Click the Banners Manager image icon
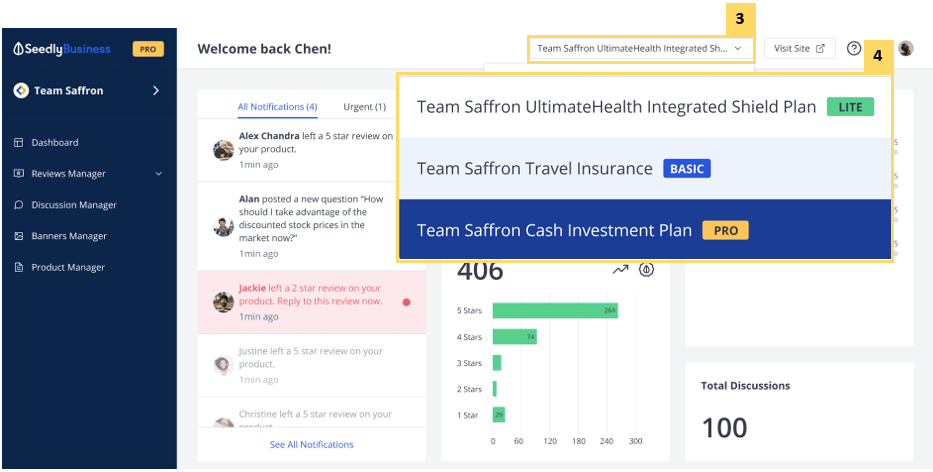 [x=19, y=236]
